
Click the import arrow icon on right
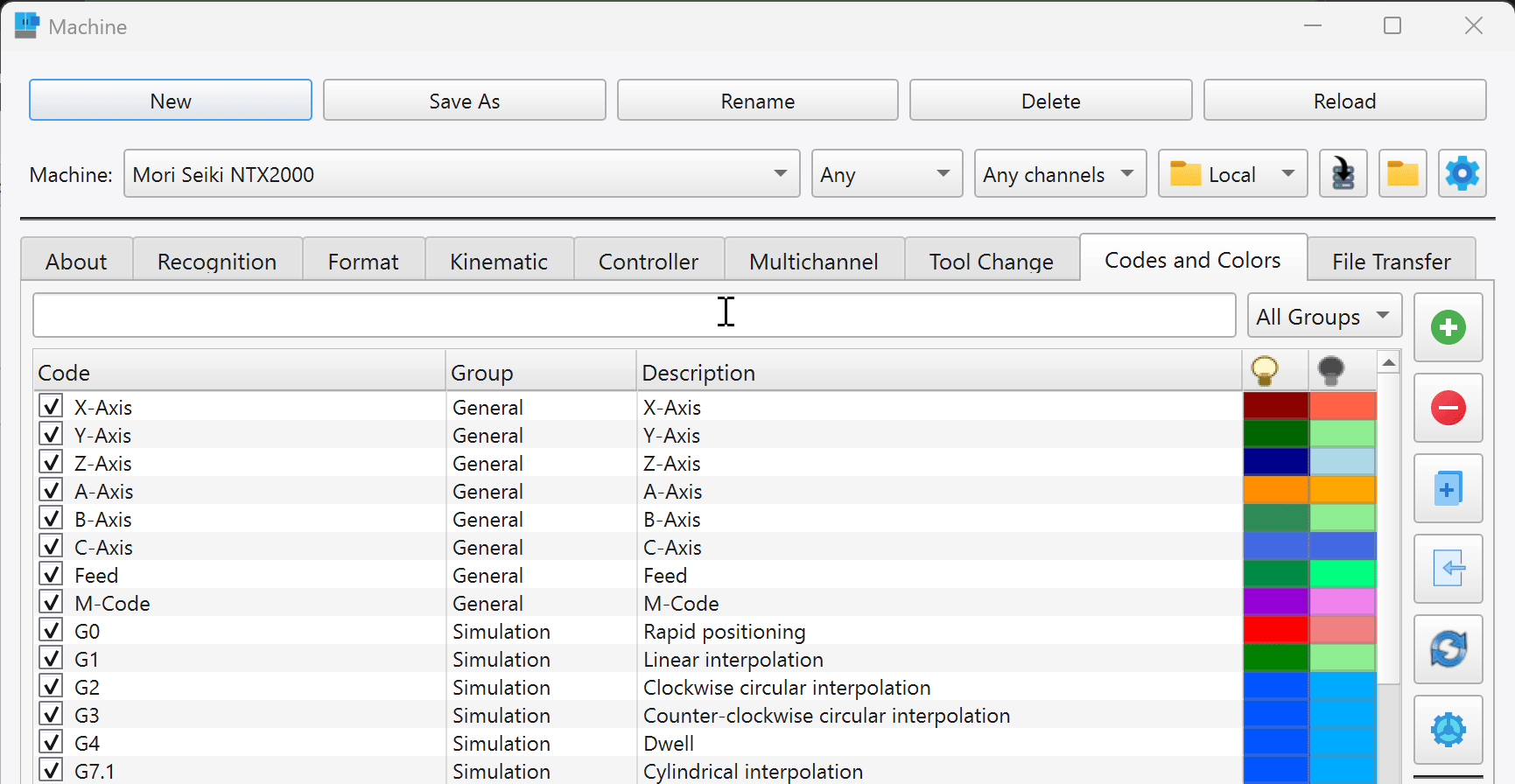[1448, 569]
